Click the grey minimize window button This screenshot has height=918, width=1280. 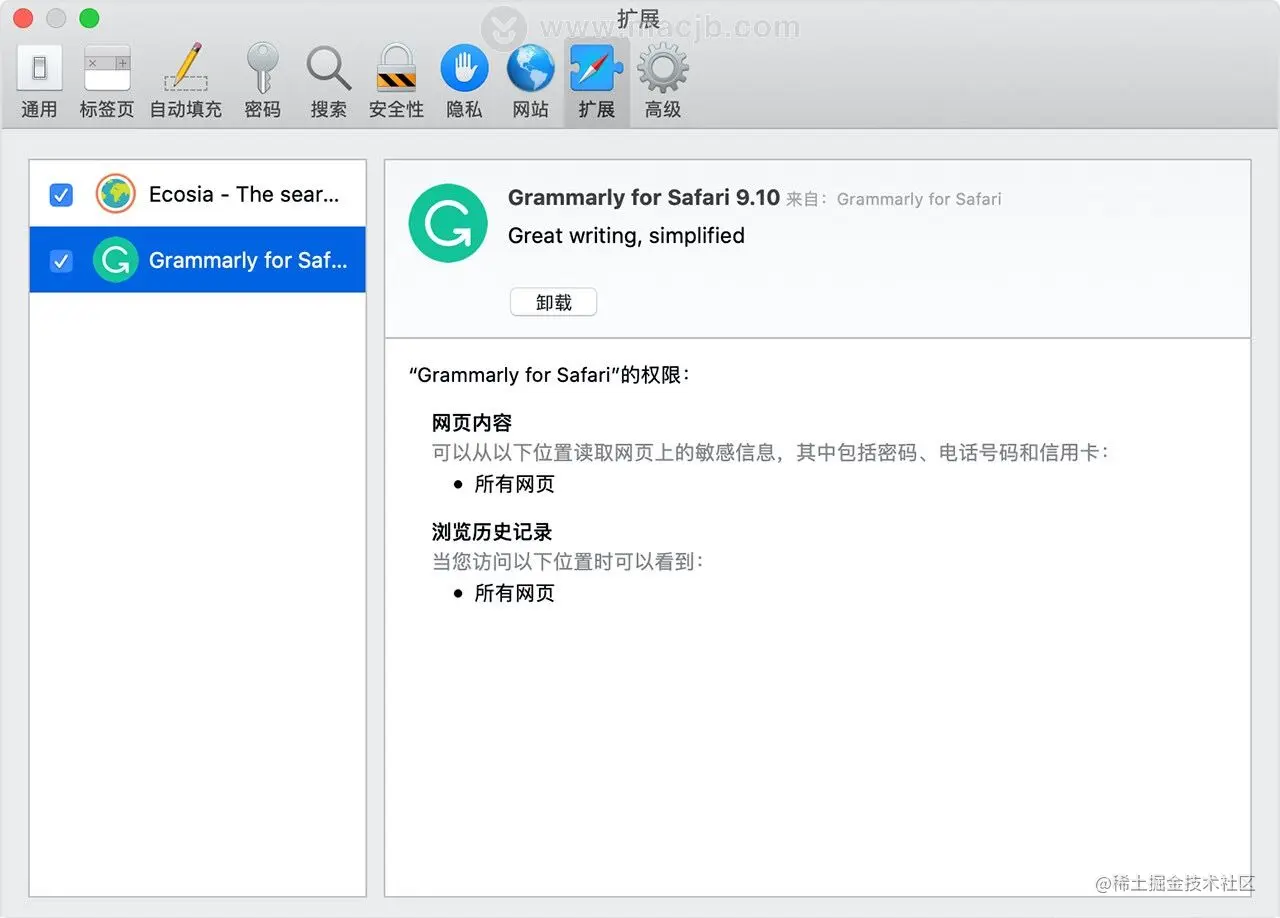click(x=56, y=18)
